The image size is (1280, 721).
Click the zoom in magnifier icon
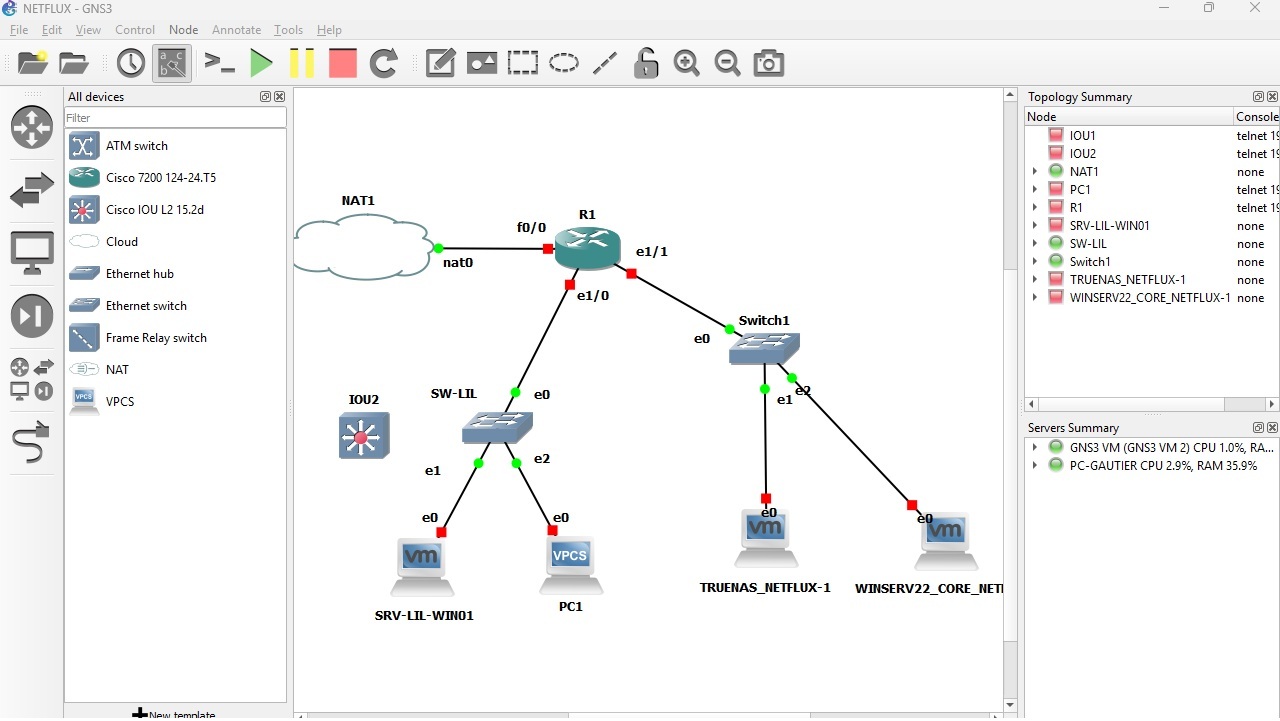[x=686, y=64]
